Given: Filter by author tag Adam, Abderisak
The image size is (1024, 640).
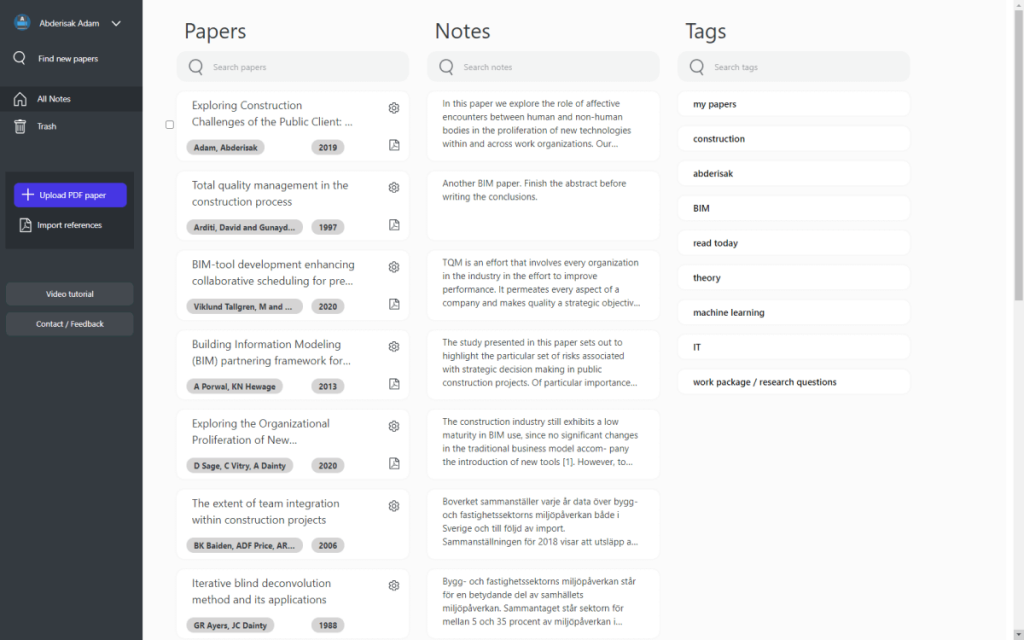Looking at the screenshot, I should click(x=225, y=148).
